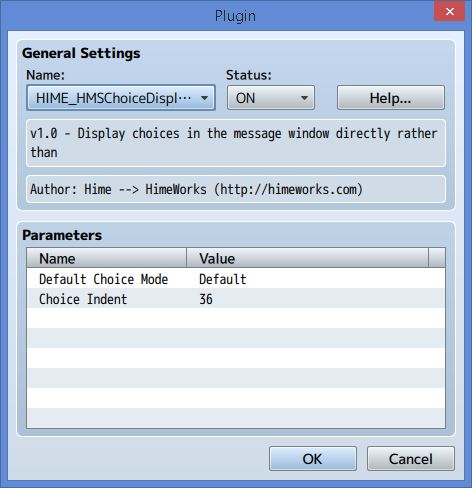Image resolution: width=472 pixels, height=488 pixels.
Task: Click the last empty row in Parameters list
Action: pos(236,418)
